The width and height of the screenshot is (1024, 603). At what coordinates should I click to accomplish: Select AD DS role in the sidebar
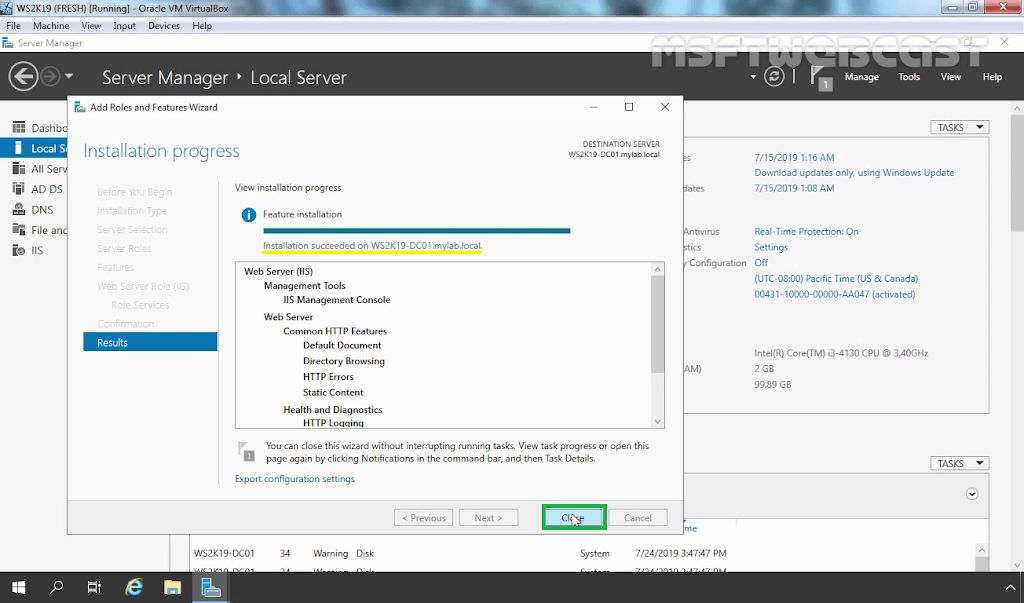(x=38, y=189)
